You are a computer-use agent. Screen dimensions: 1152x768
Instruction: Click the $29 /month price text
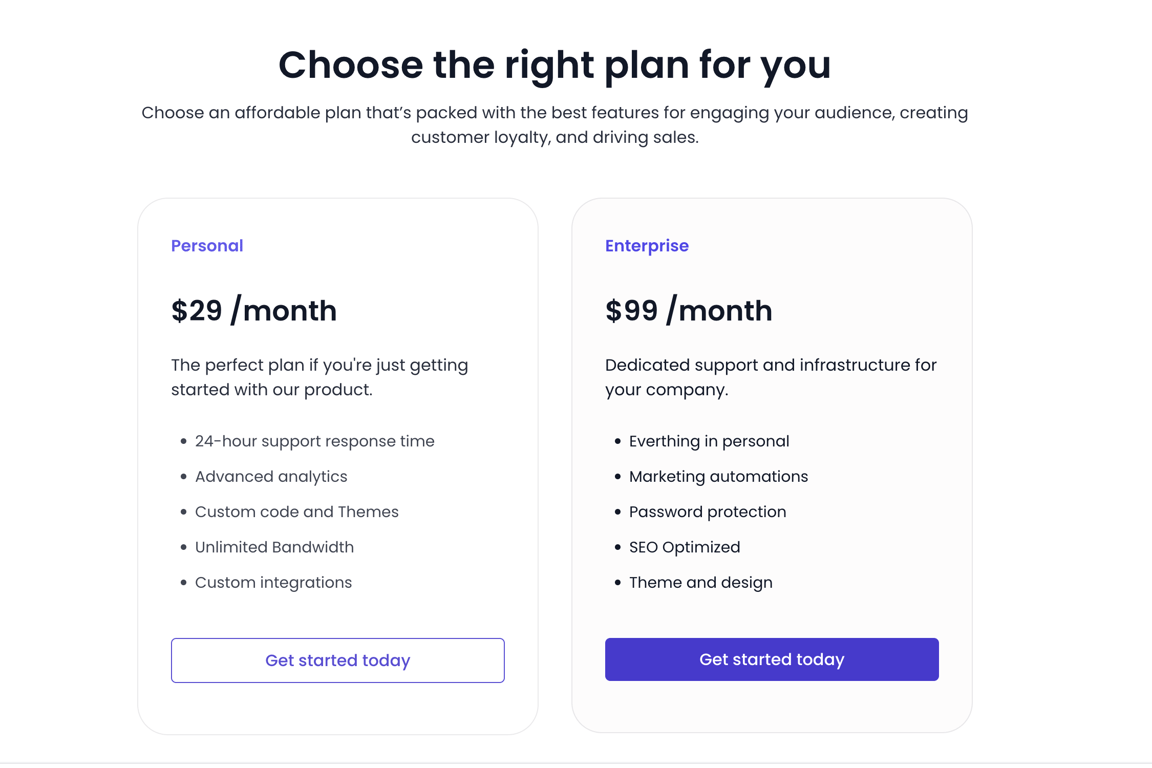pos(253,310)
